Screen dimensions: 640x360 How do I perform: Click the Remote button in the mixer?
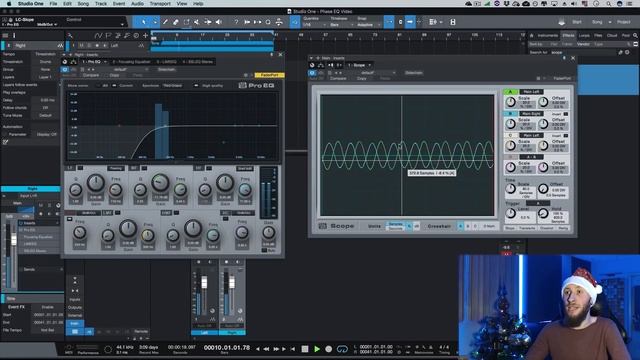pos(141,331)
